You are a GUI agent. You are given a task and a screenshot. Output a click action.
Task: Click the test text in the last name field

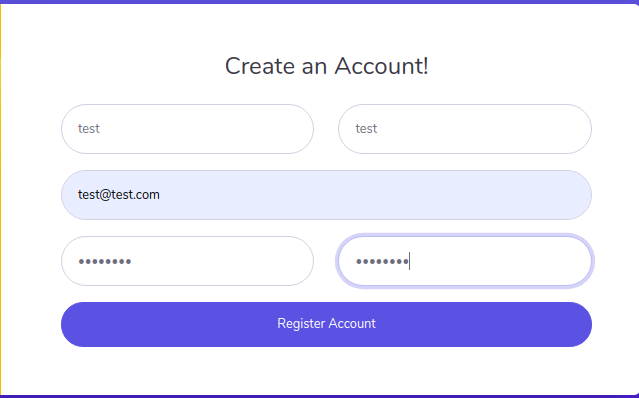pyautogui.click(x=366, y=129)
